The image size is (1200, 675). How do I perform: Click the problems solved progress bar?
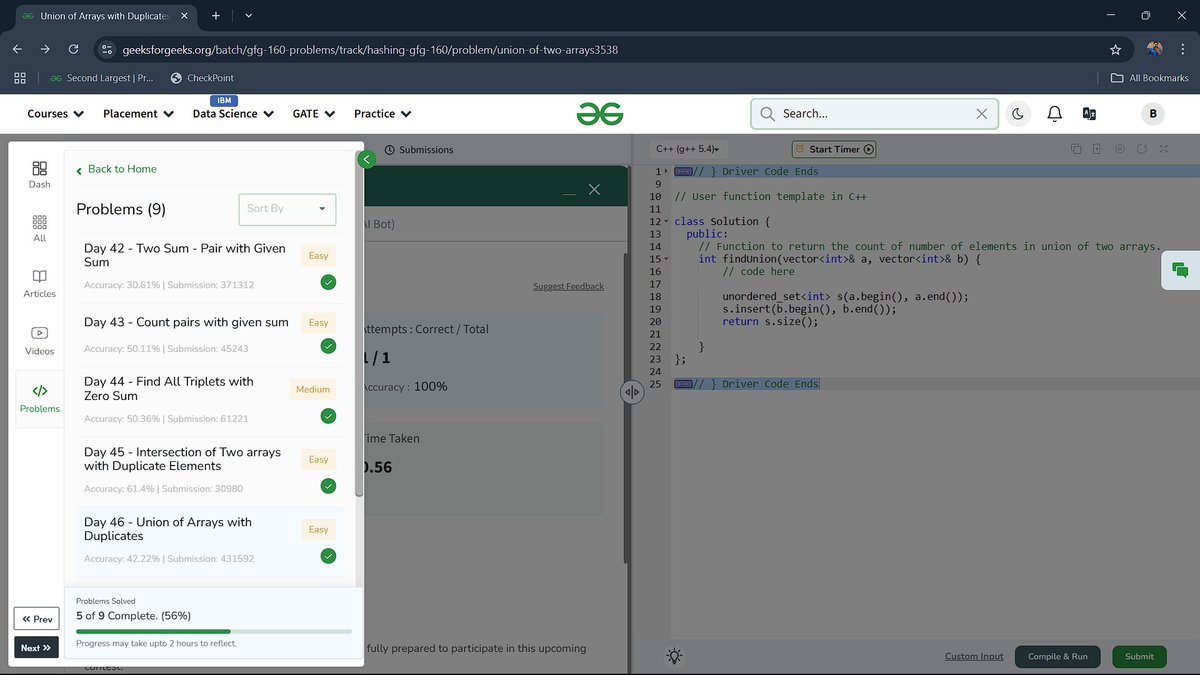pos(214,631)
